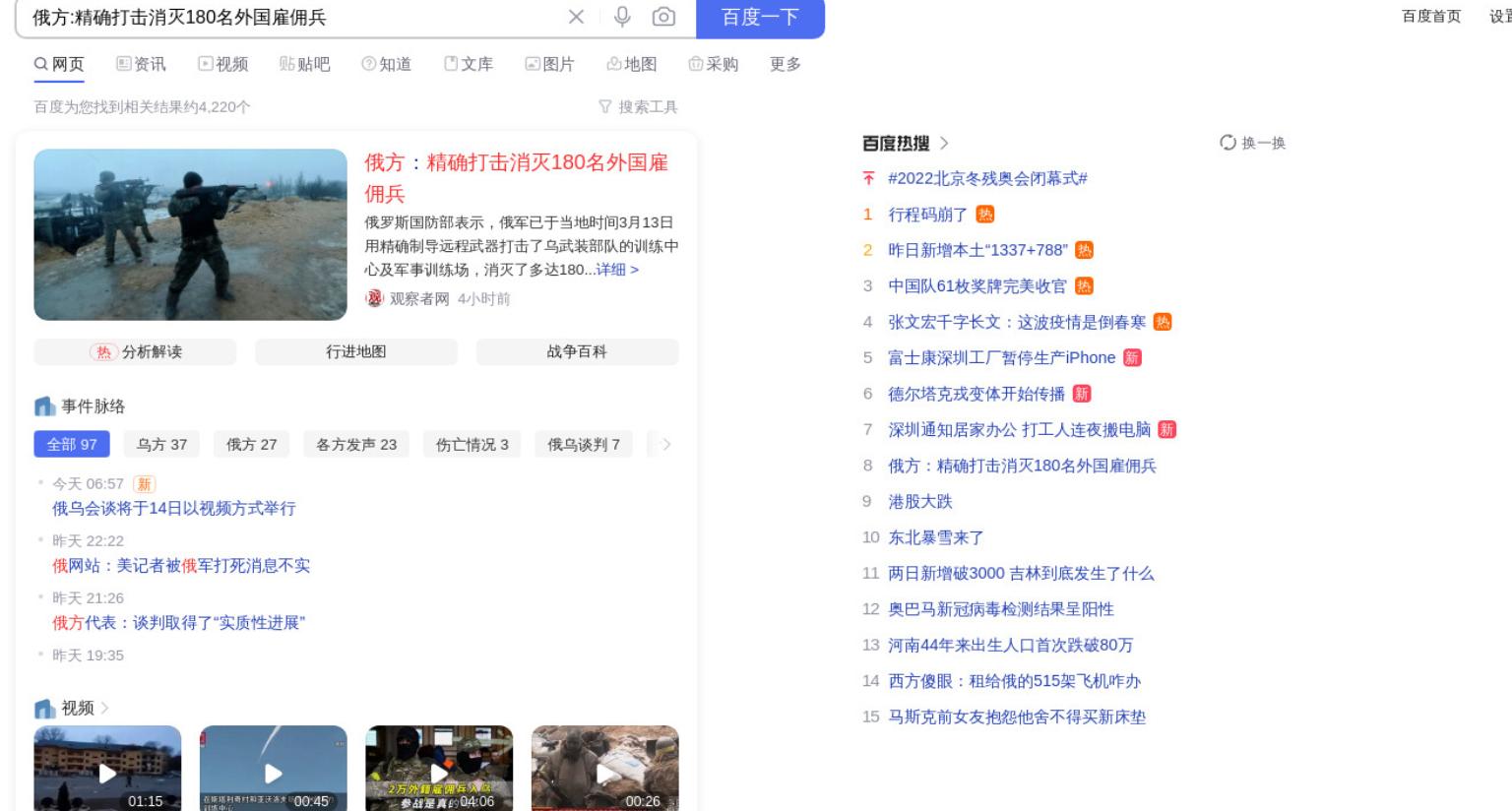Play the 01:15 video thumbnail
The width and height of the screenshot is (1512, 811).
click(107, 768)
